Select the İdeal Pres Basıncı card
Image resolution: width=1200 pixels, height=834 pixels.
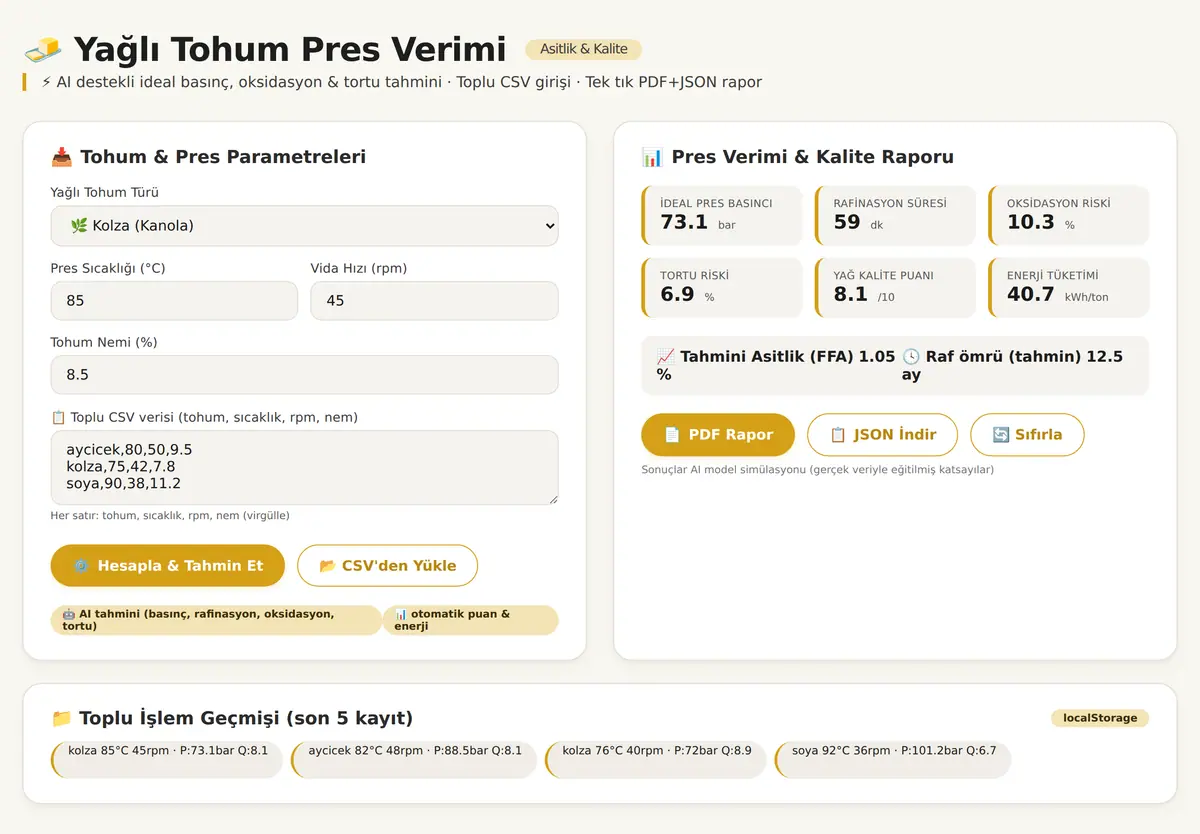tap(722, 215)
